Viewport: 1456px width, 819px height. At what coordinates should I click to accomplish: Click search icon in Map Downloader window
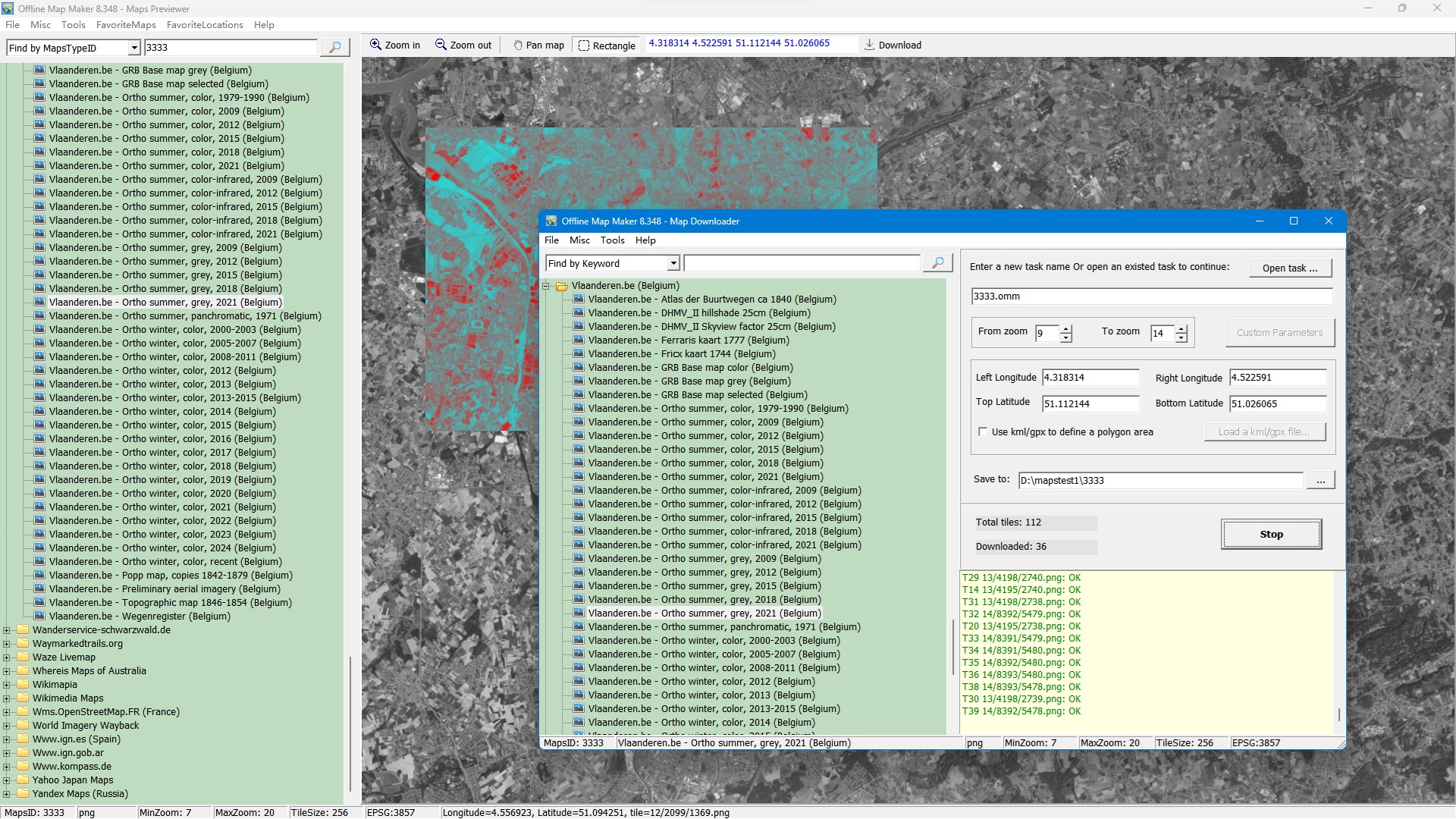coord(937,263)
